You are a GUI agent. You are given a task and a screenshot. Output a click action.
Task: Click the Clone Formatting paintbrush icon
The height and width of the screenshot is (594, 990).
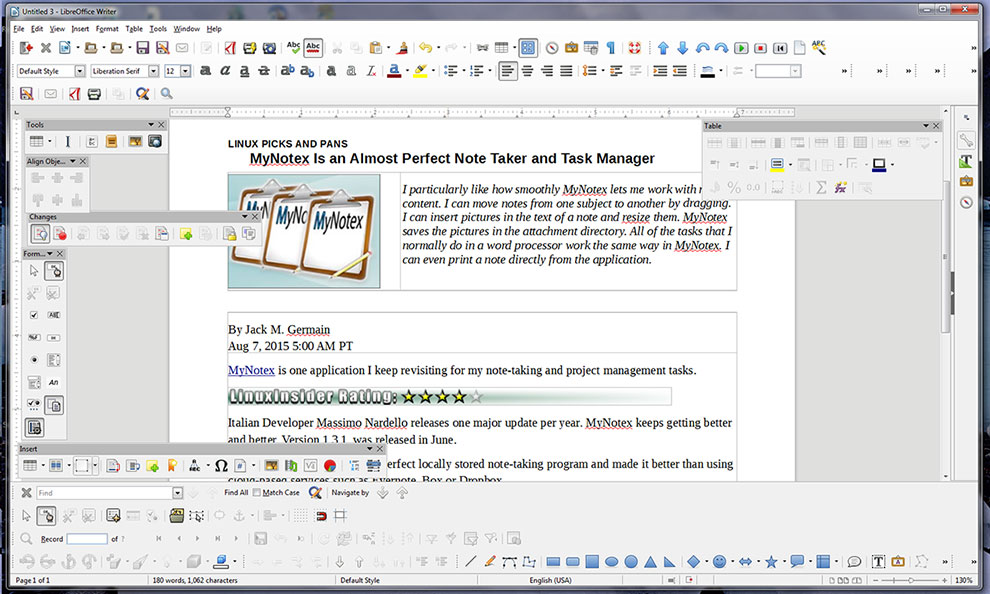[x=402, y=48]
